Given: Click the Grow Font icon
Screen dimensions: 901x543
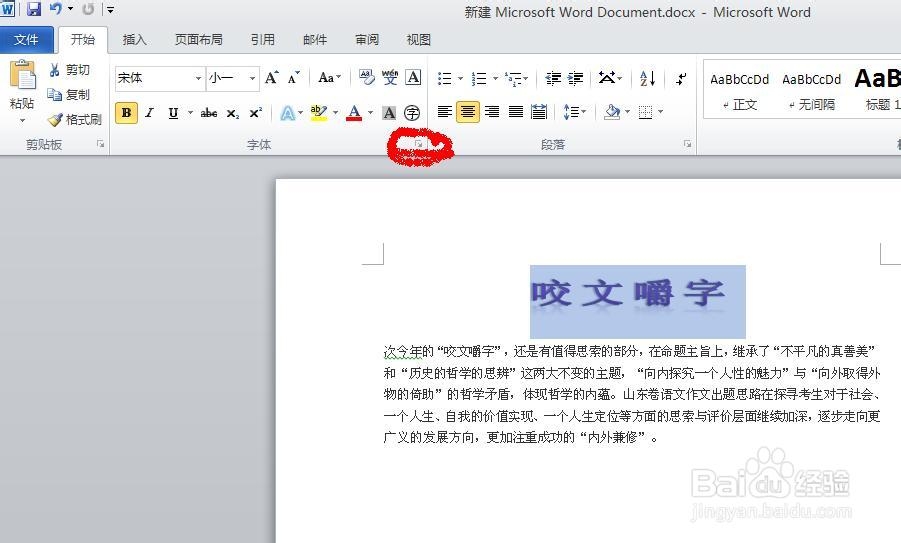Looking at the screenshot, I should (272, 78).
